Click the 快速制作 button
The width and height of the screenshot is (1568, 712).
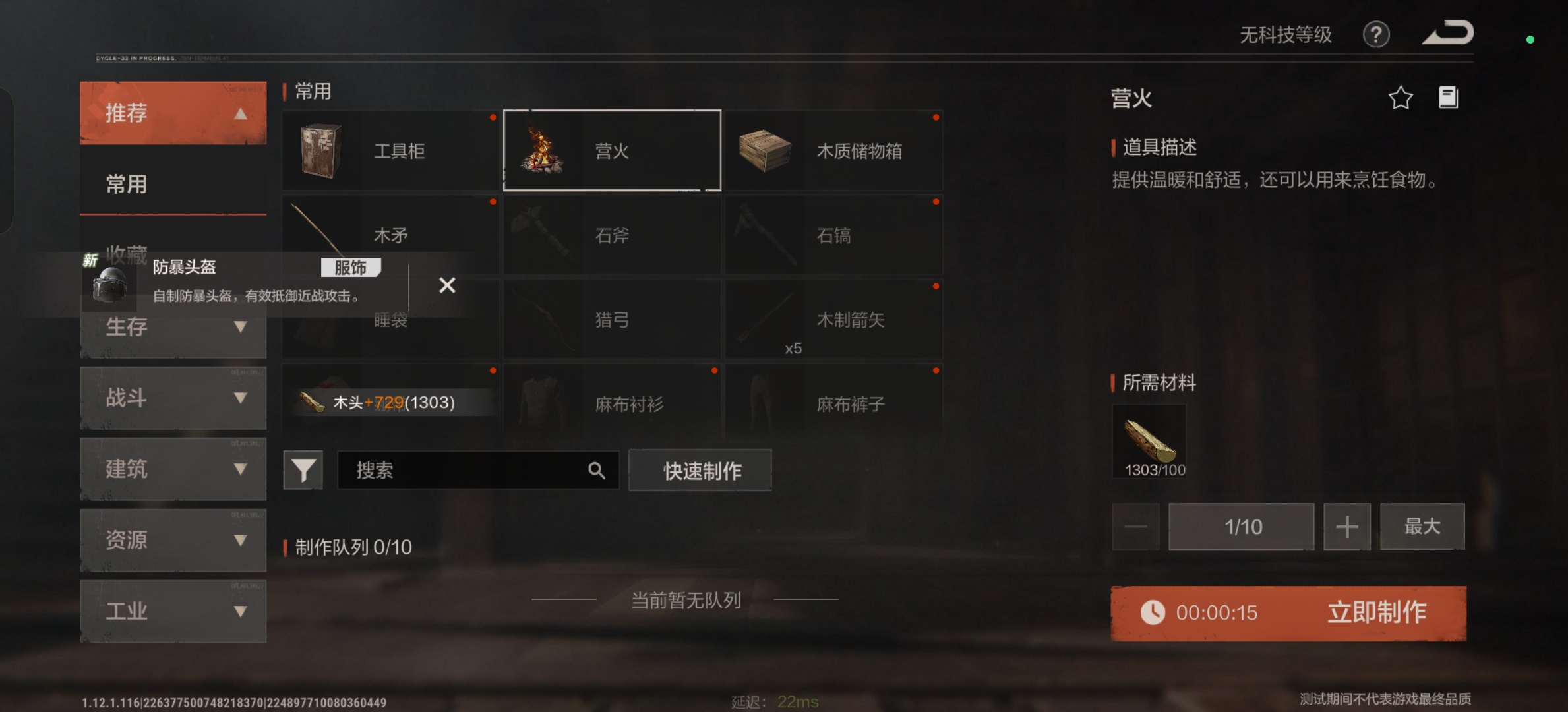[700, 470]
